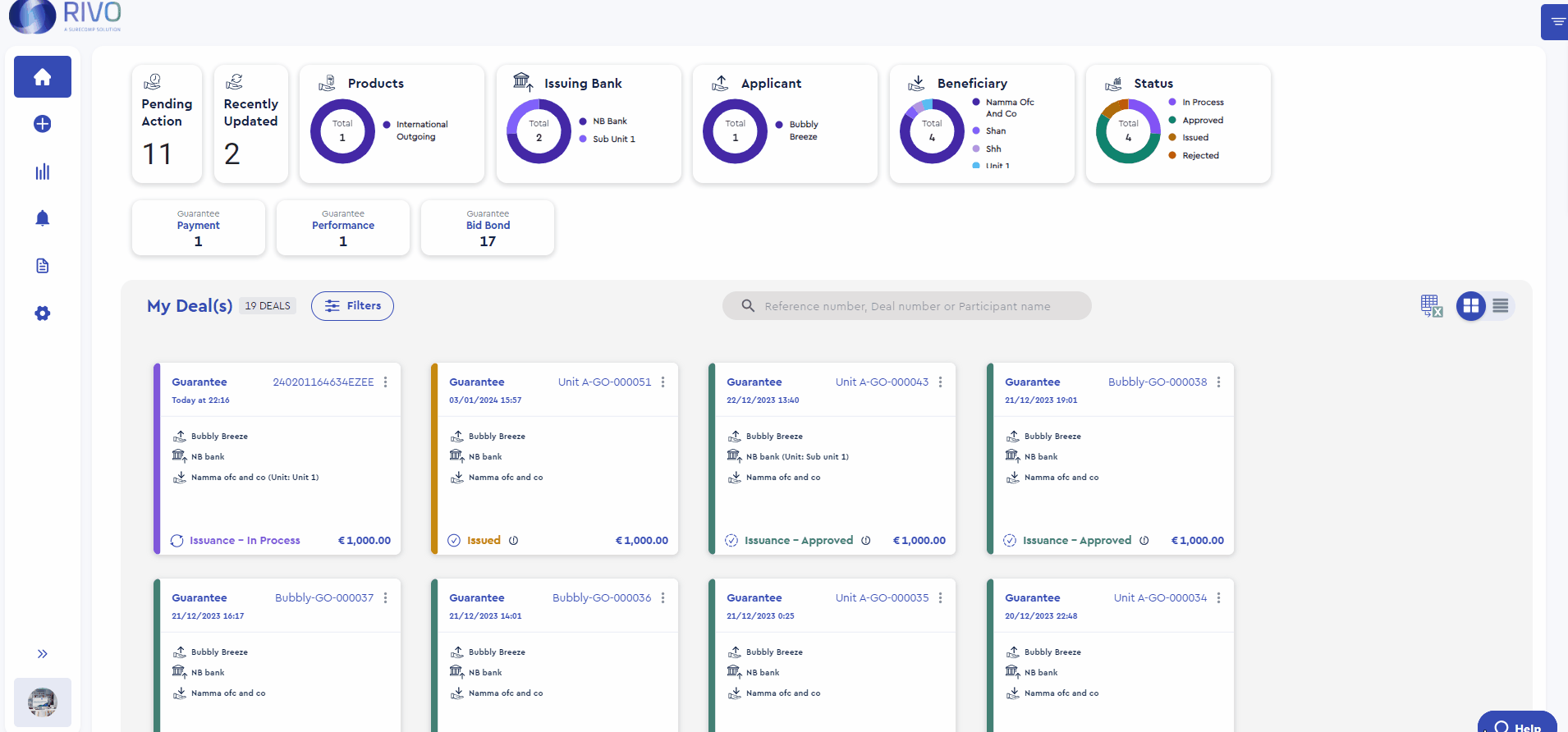
Task: Filter by Rejected status legend
Action: coord(1194,156)
